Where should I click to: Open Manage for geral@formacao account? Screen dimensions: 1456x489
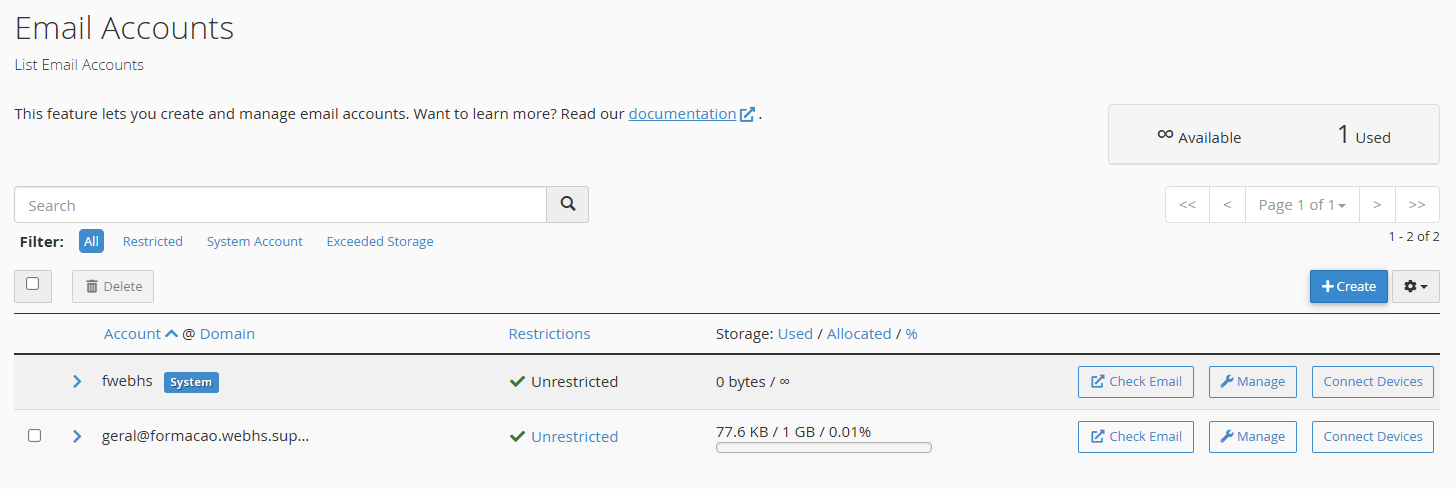[1252, 436]
